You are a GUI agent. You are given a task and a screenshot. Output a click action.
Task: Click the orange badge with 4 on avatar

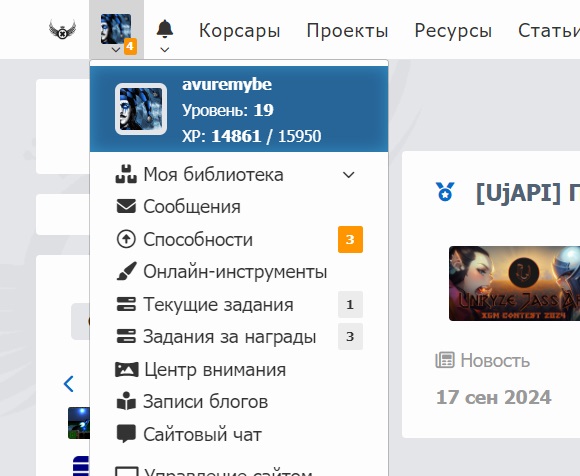coord(130,46)
